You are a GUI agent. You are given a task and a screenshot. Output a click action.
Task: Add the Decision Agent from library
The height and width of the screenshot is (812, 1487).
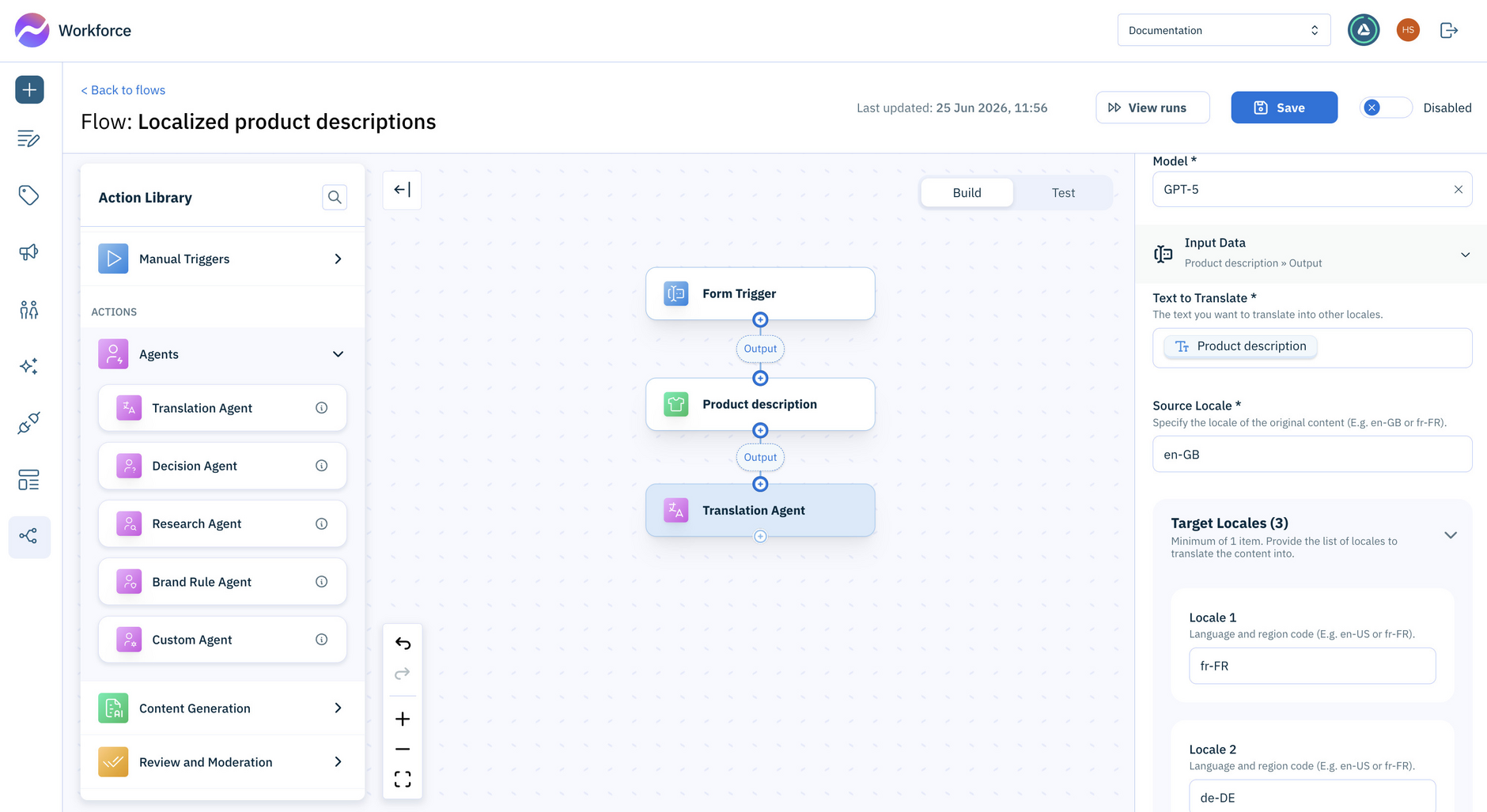[x=222, y=466]
